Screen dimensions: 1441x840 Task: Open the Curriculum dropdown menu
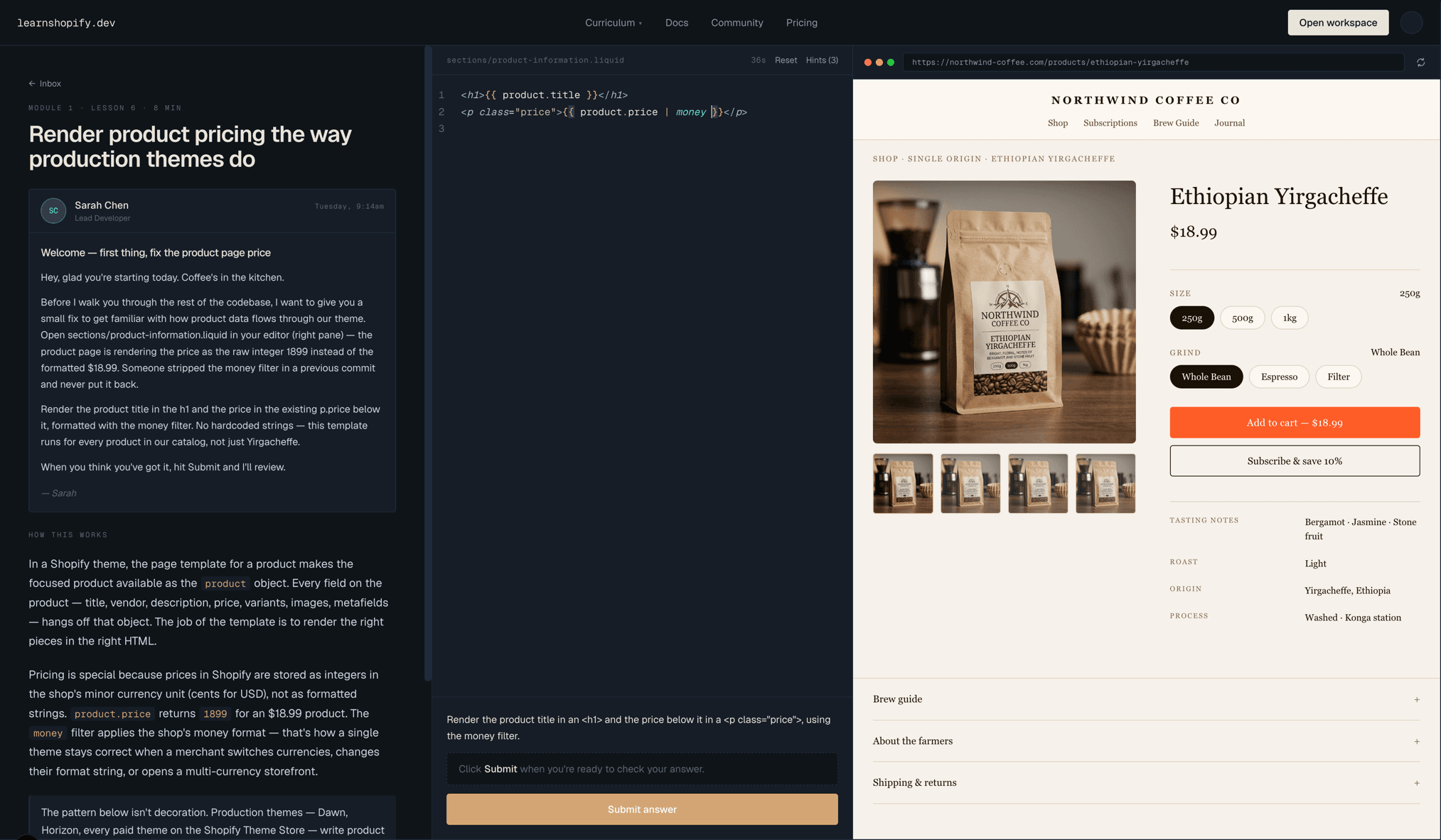(614, 23)
